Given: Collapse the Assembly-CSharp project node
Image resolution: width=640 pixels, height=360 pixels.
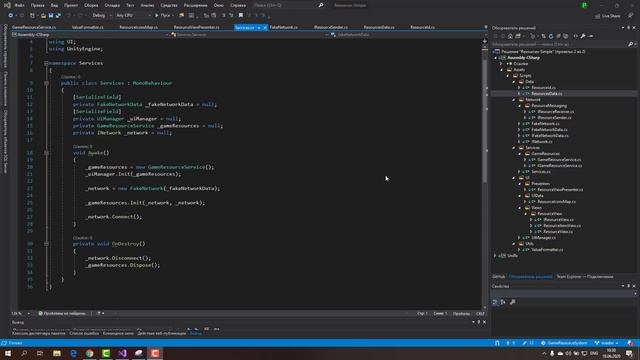Looking at the screenshot, I should [496, 58].
